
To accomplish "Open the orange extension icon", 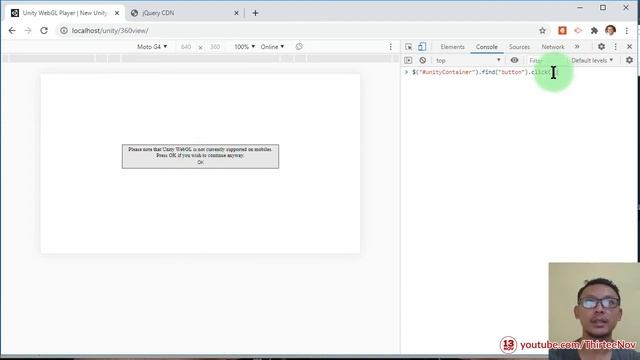I will 562,31.
